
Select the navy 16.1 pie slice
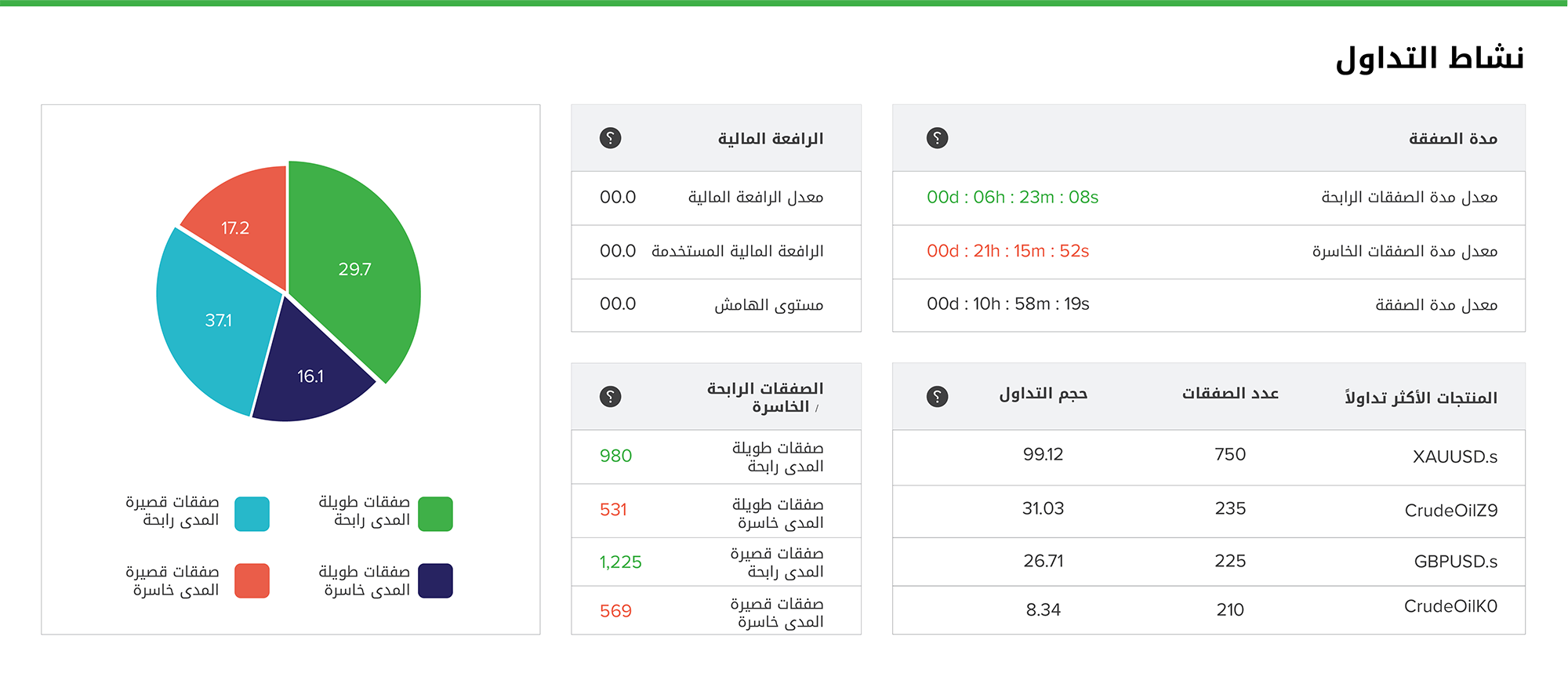coord(310,373)
